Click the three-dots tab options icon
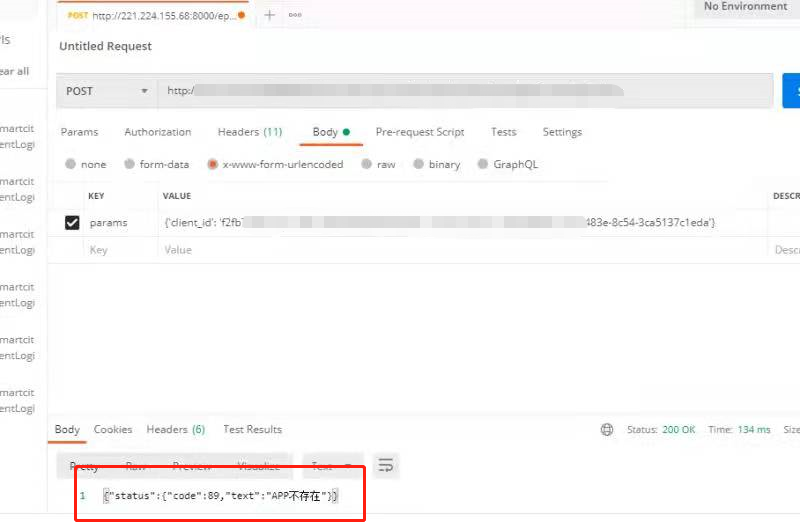 click(x=295, y=15)
